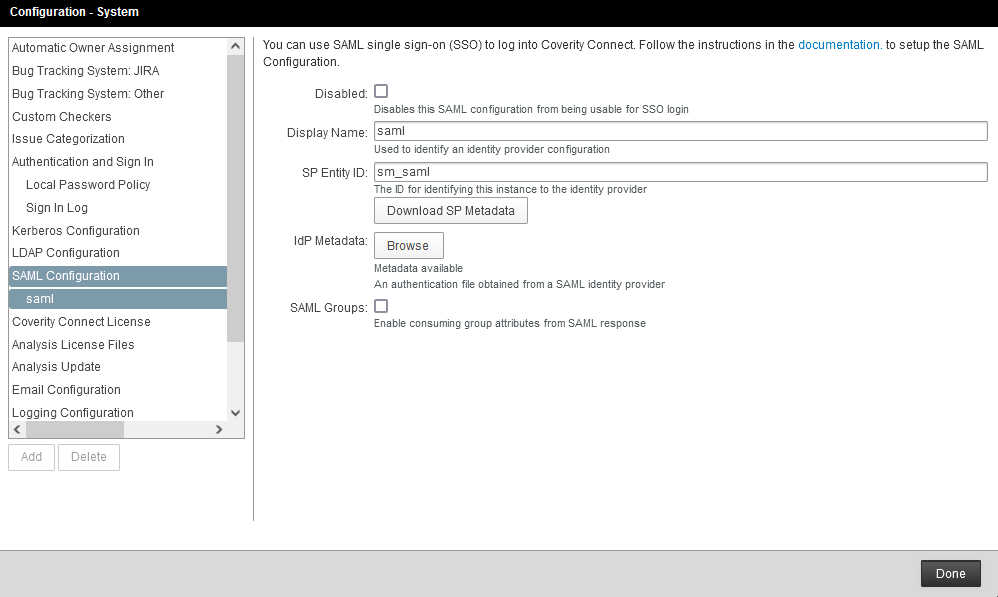The image size is (998, 597).
Task: Click Download SP Metadata button
Action: pos(450,210)
